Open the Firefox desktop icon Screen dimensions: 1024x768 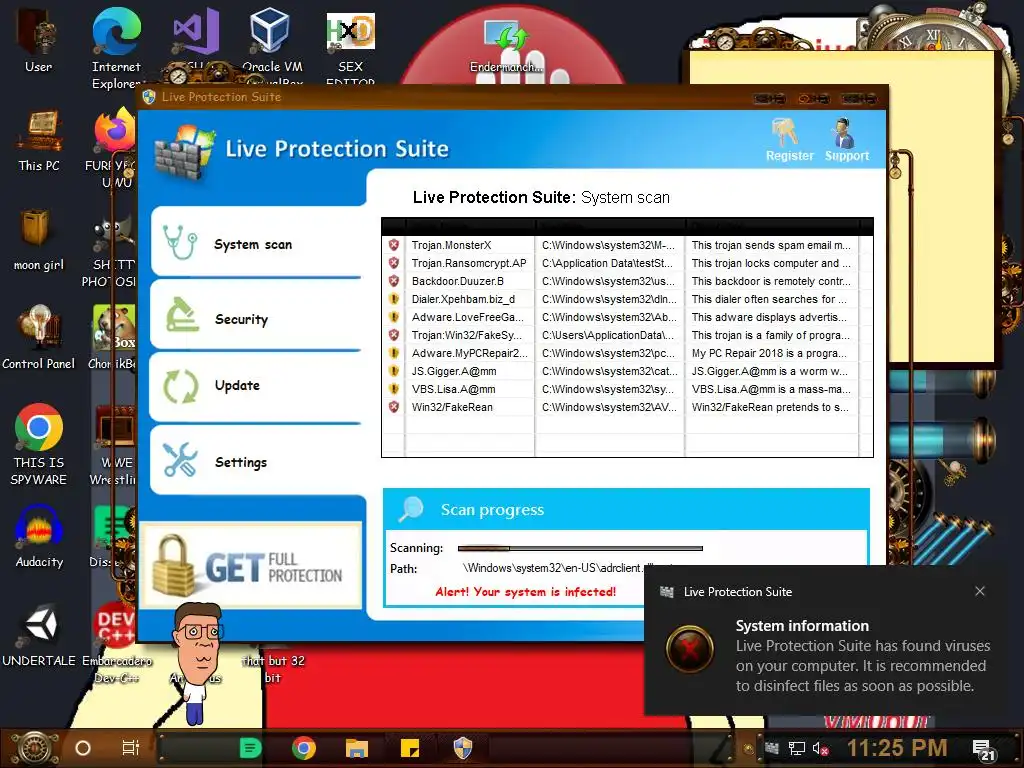tap(115, 148)
